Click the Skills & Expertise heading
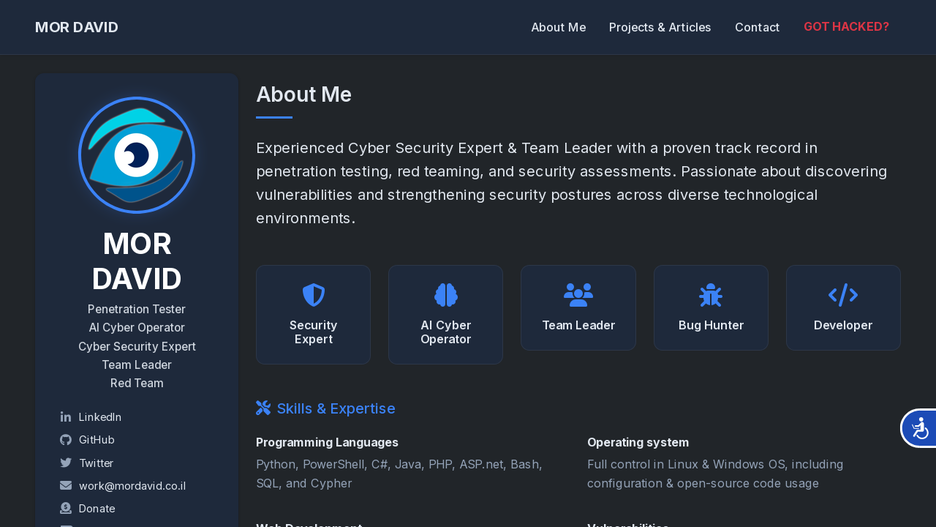 click(336, 408)
